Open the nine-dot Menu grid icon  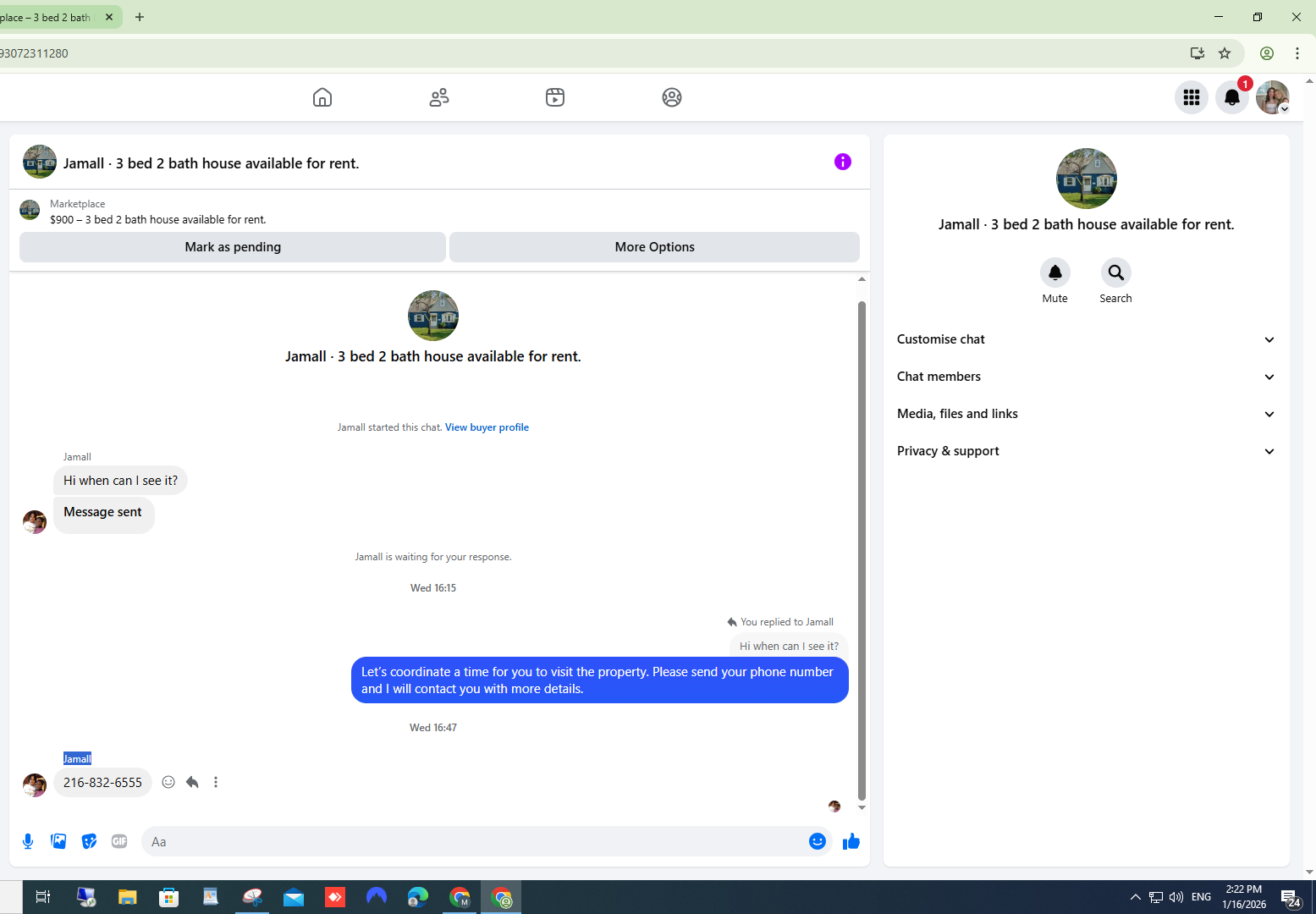(x=1192, y=97)
